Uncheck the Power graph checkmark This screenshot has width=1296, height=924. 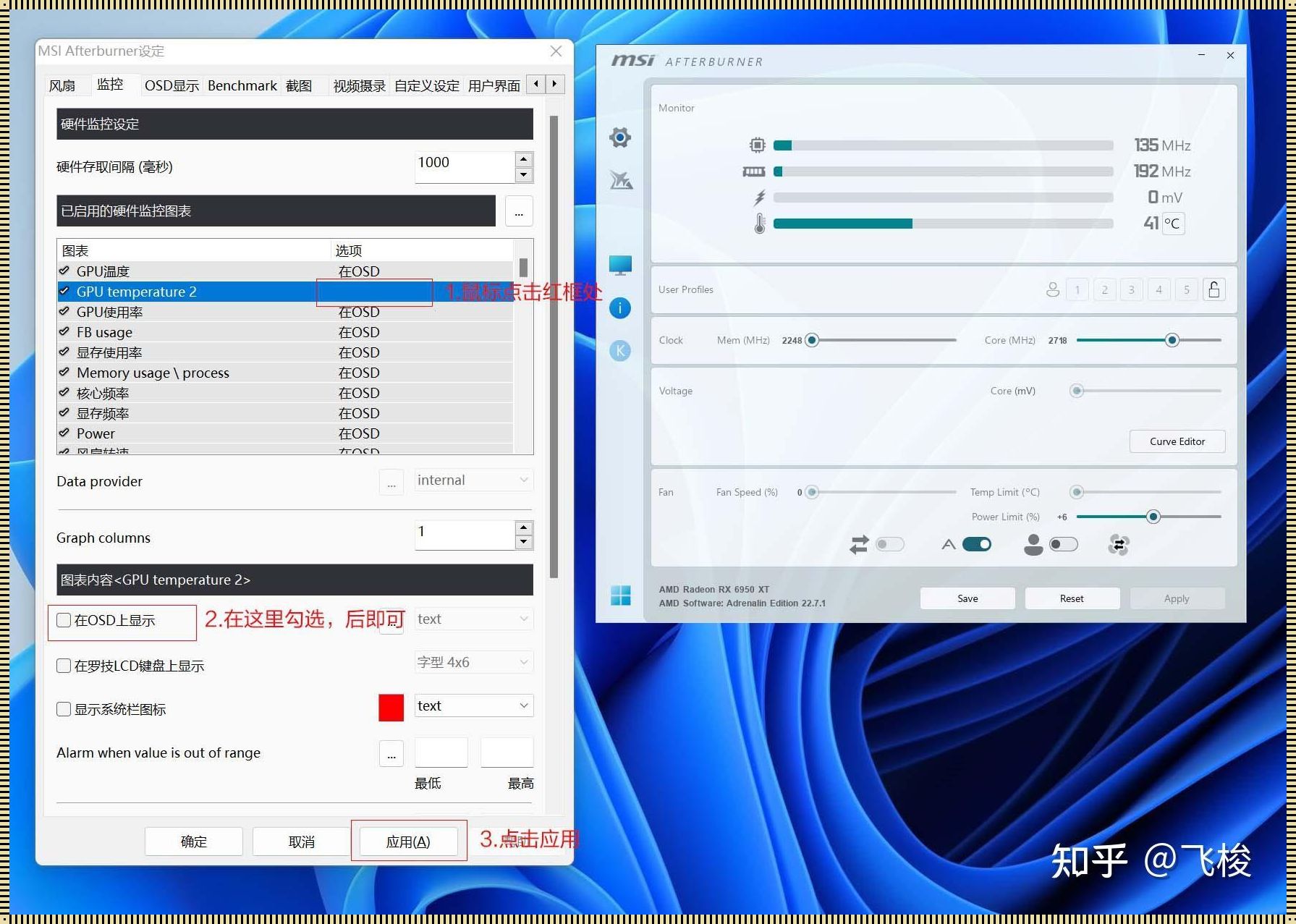click(x=64, y=433)
